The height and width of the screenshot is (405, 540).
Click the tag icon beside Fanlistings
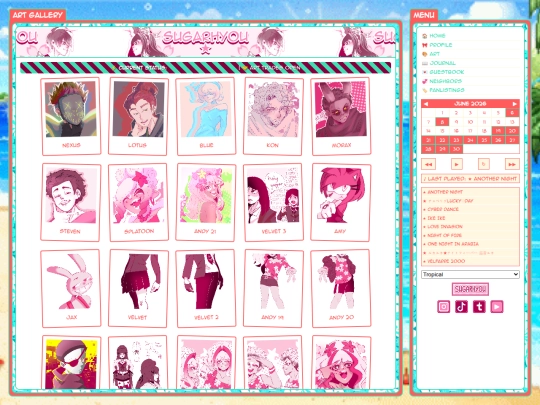(425, 90)
